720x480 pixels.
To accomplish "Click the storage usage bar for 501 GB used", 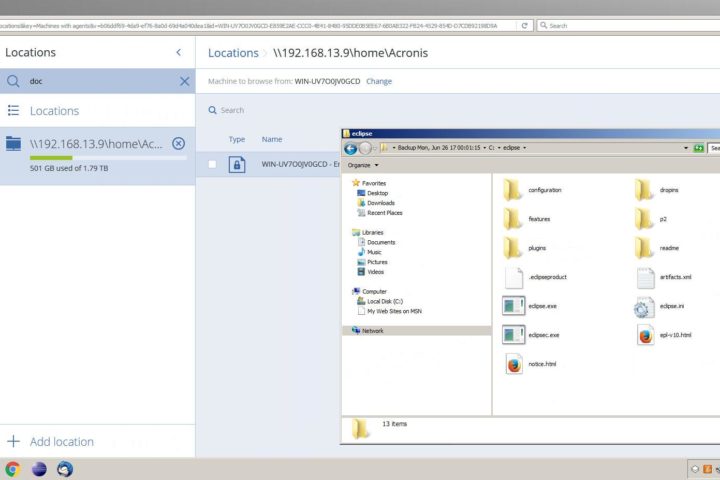I will (108, 158).
